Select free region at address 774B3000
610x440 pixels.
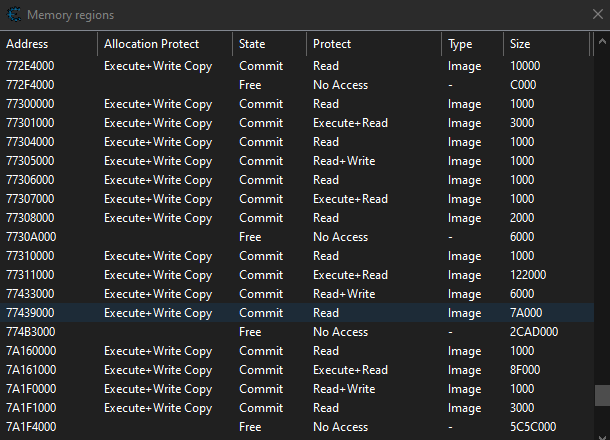(30, 332)
